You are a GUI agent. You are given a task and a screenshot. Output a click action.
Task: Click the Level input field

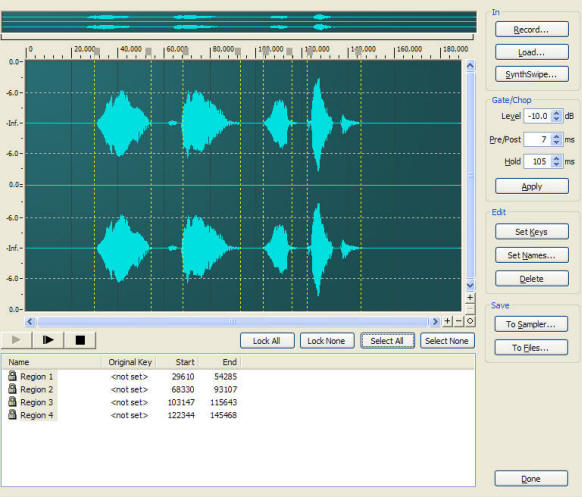tap(538, 116)
